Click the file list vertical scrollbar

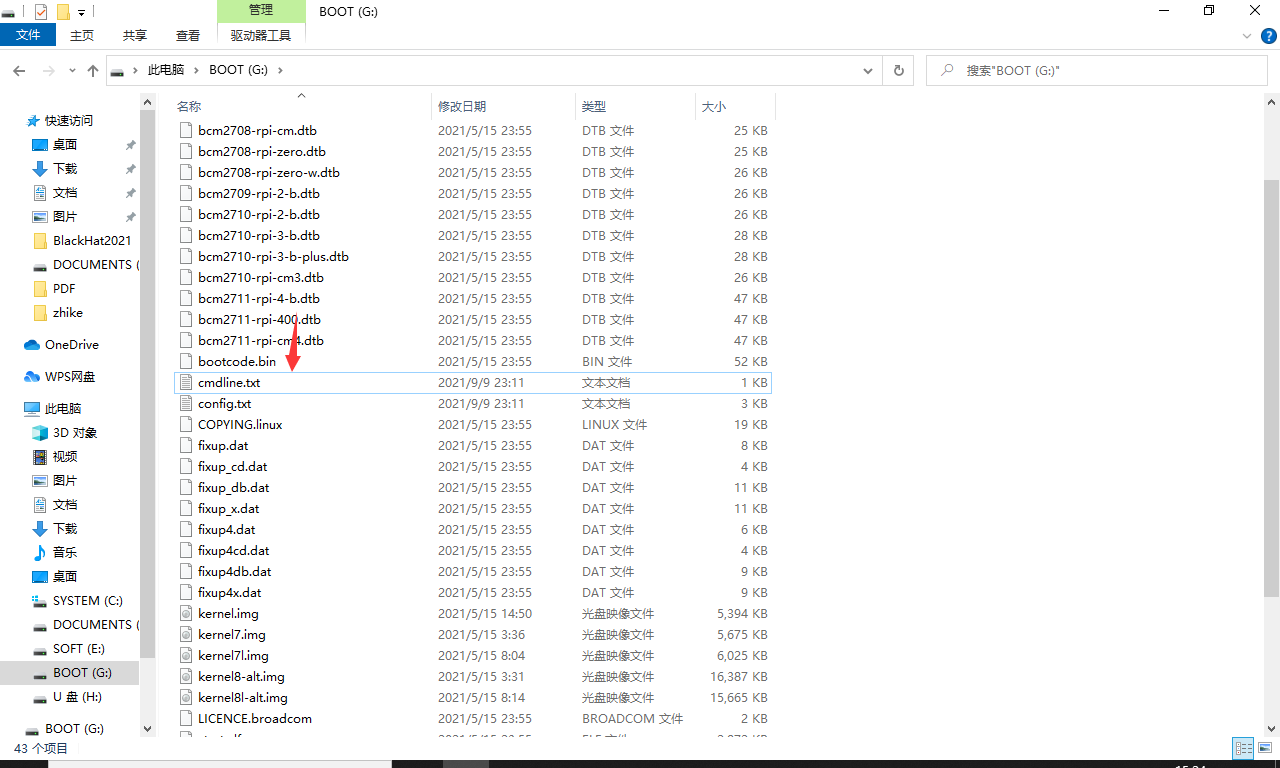[1271, 390]
